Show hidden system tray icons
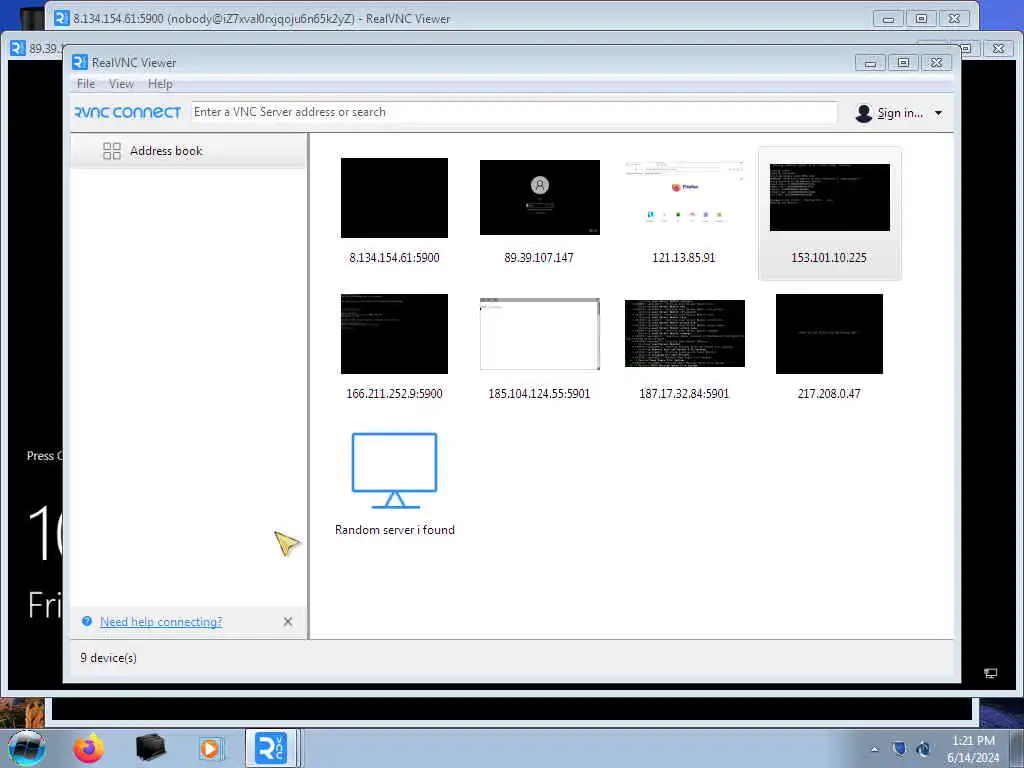This screenshot has width=1024, height=768. (x=874, y=749)
